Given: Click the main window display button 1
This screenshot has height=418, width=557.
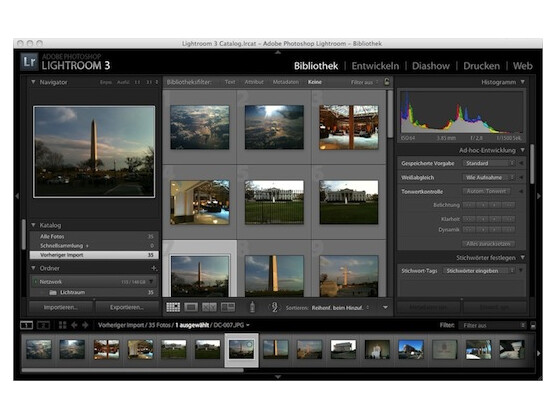Looking at the screenshot, I should [26, 325].
